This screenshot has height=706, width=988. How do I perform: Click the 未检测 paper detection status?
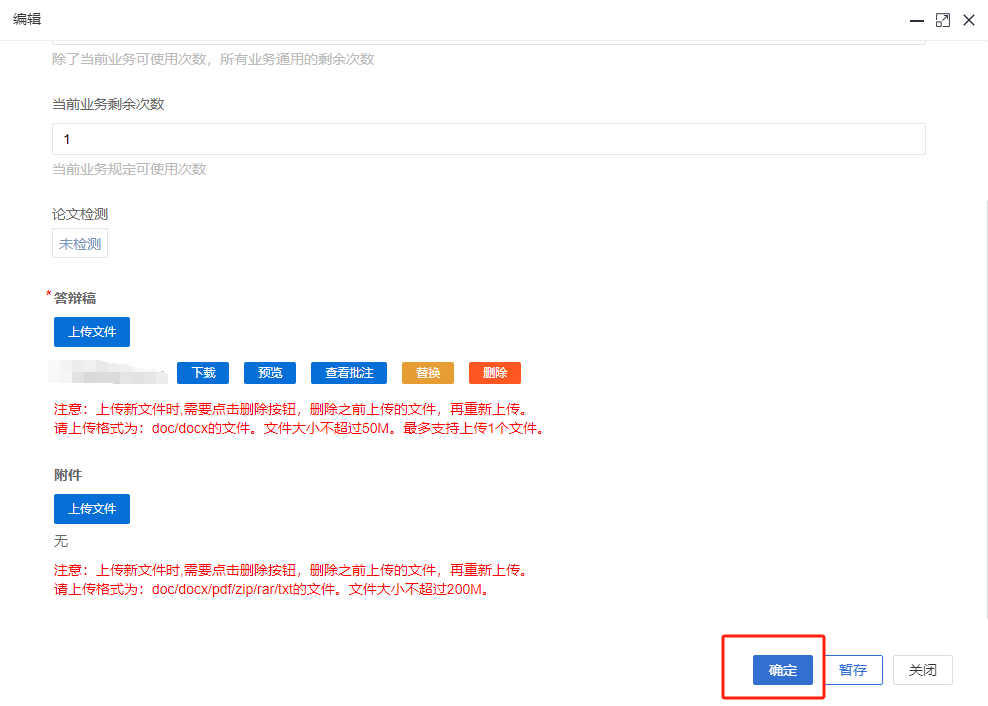pyautogui.click(x=80, y=244)
